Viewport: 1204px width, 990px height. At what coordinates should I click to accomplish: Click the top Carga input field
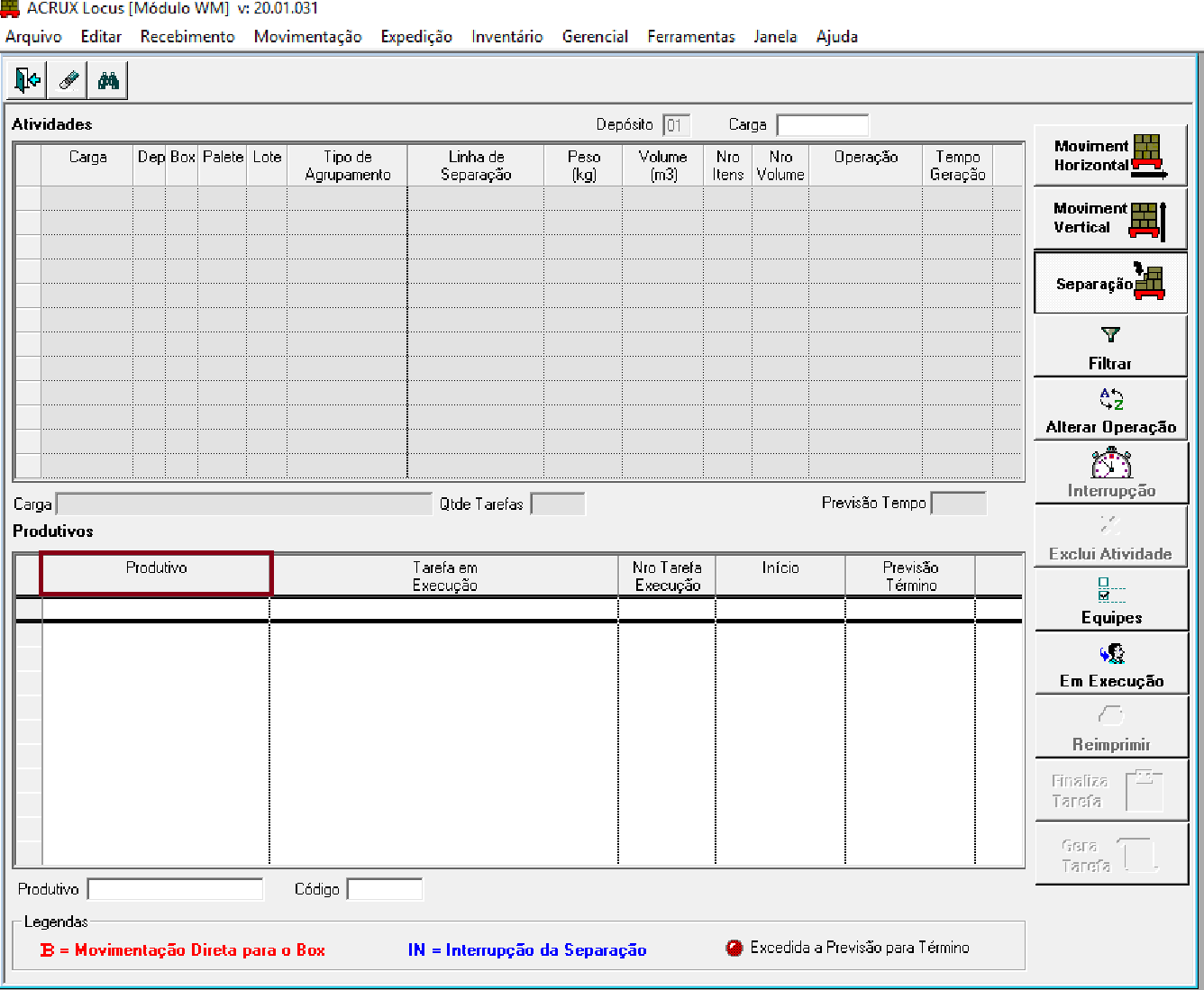[823, 125]
